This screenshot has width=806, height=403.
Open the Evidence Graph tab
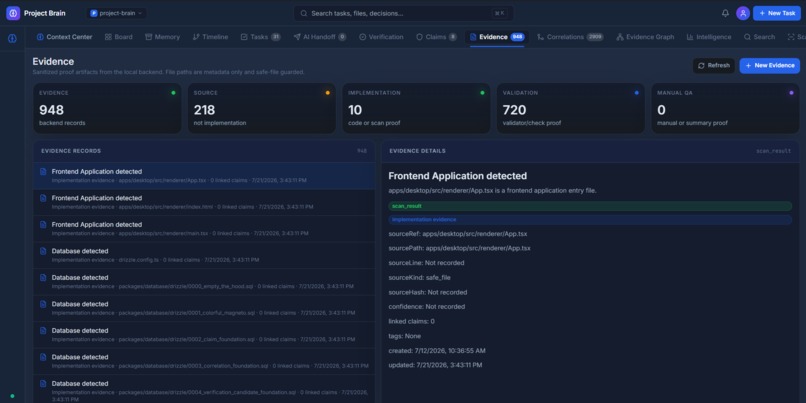point(645,37)
